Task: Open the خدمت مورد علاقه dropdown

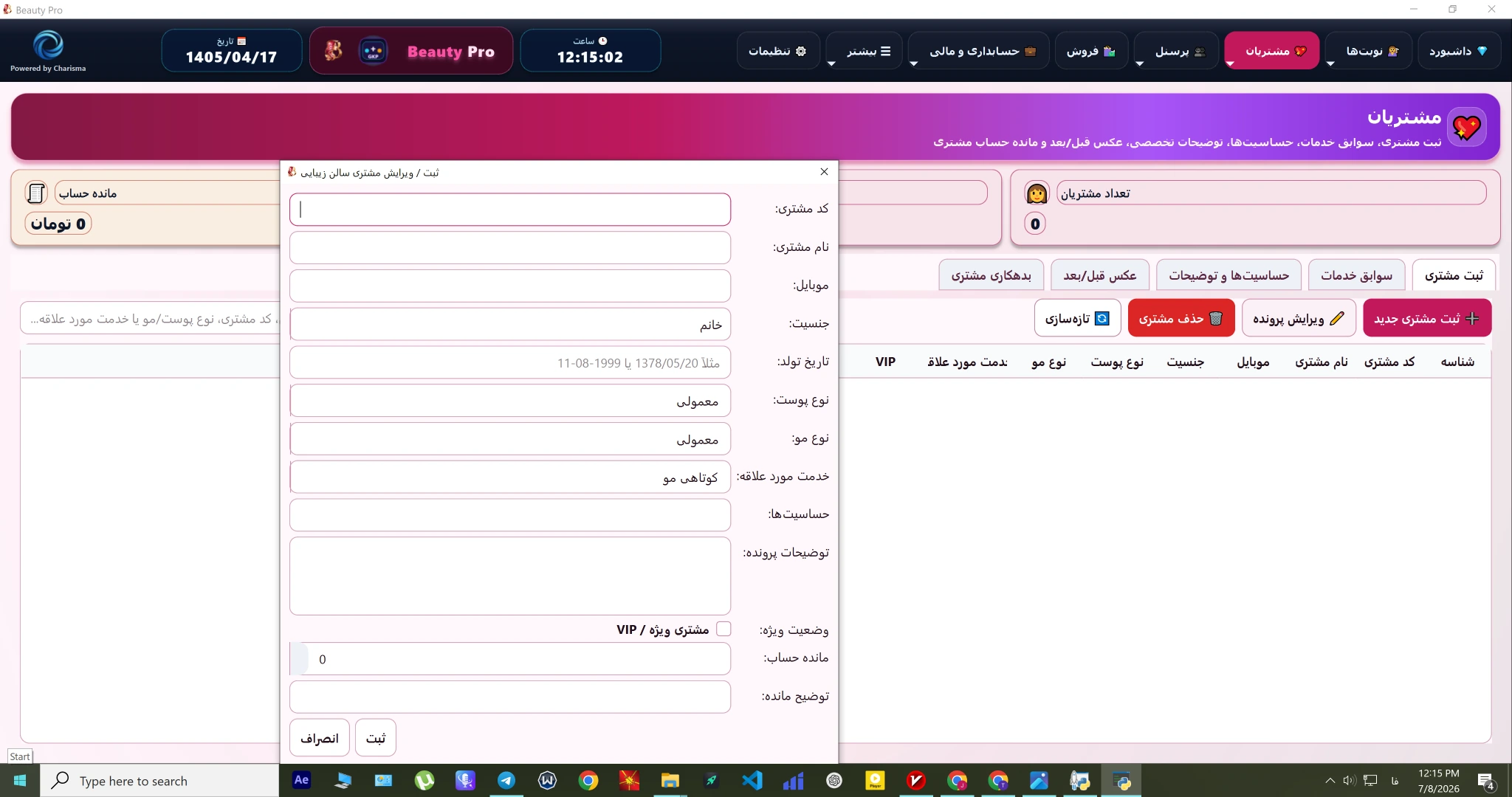Action: point(510,477)
